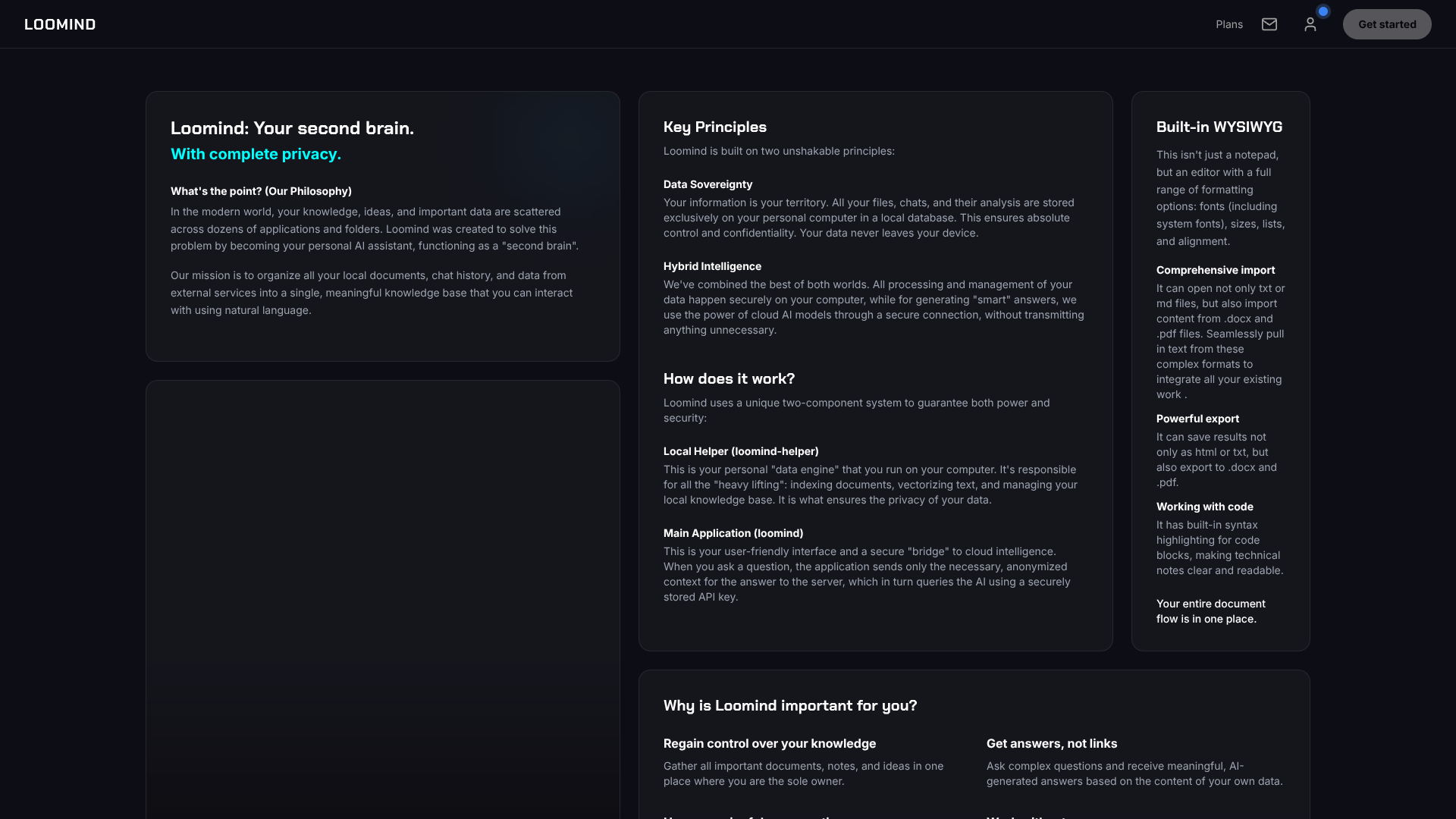Click the user account icon

[1311, 24]
